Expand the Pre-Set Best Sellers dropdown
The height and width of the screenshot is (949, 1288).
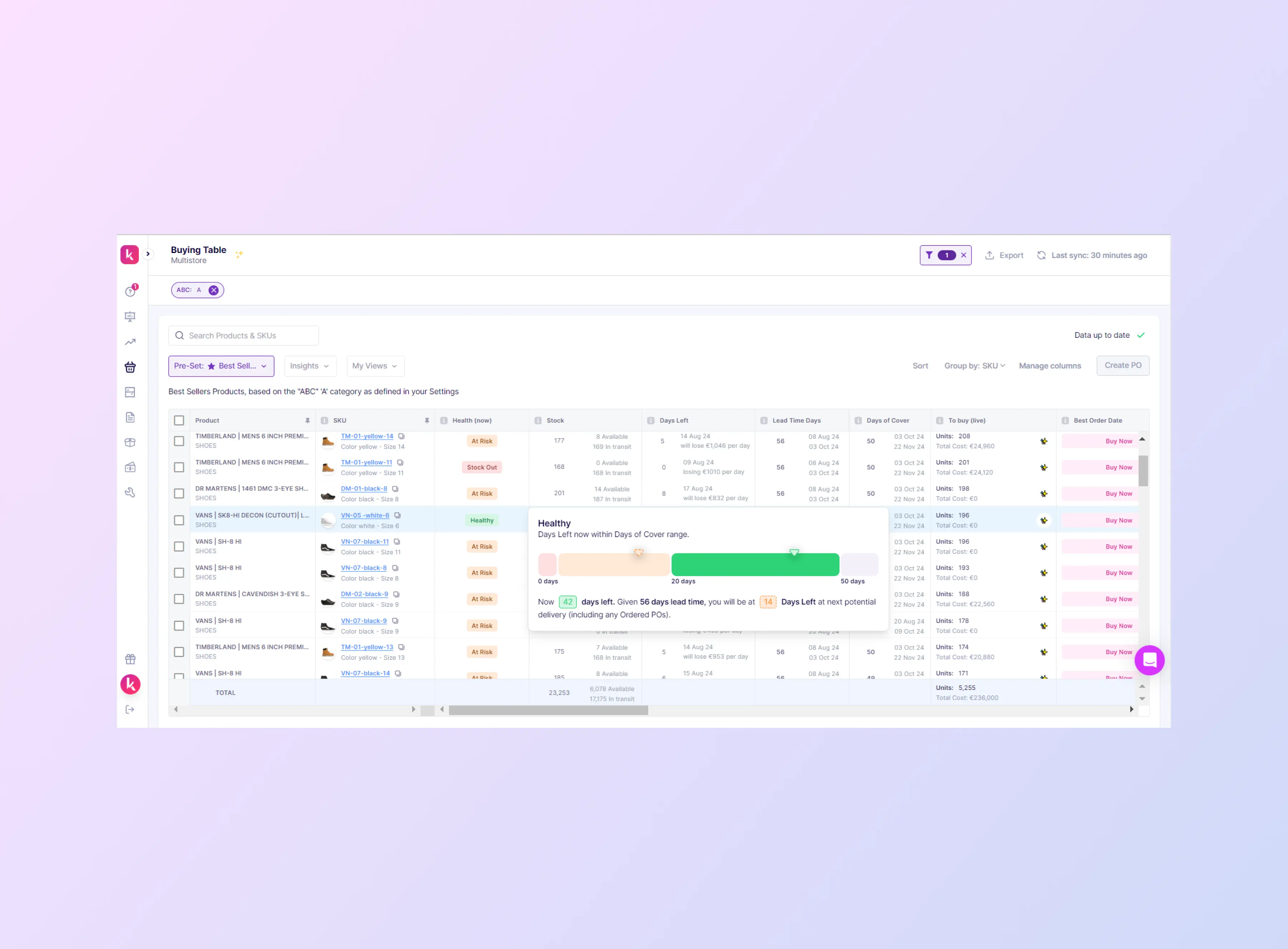[221, 366]
